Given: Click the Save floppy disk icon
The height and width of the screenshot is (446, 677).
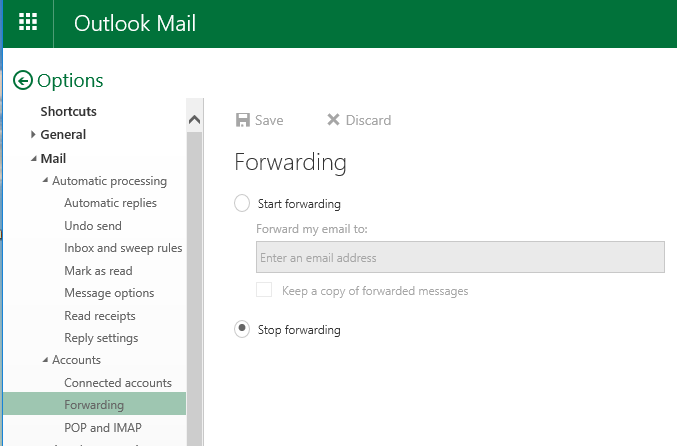Looking at the screenshot, I should (x=243, y=120).
